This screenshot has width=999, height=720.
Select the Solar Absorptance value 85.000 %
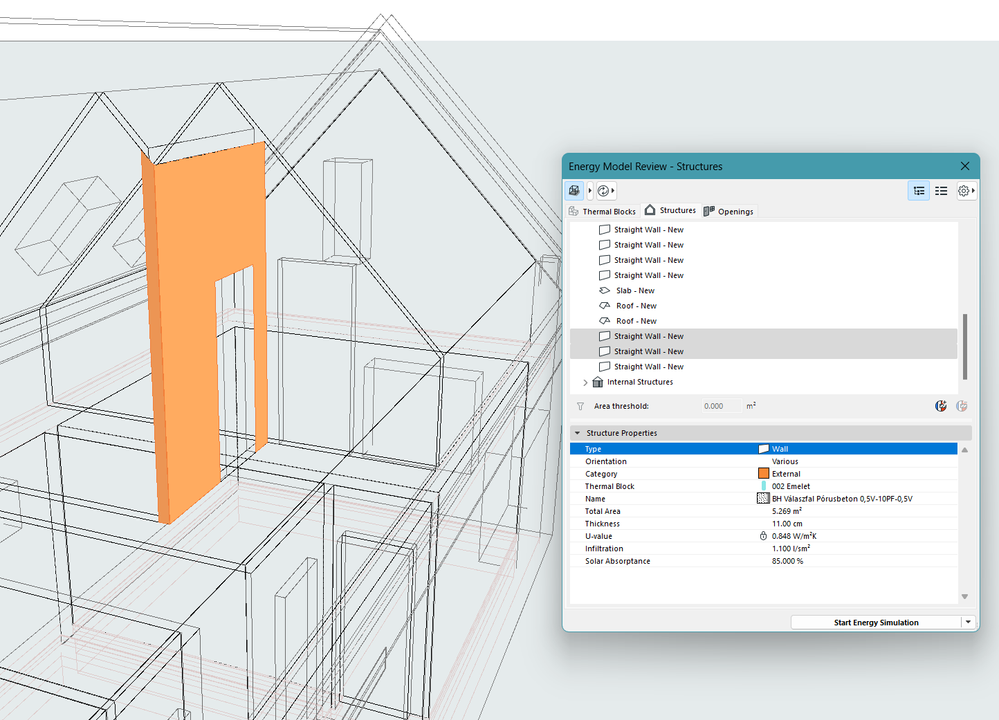click(787, 561)
